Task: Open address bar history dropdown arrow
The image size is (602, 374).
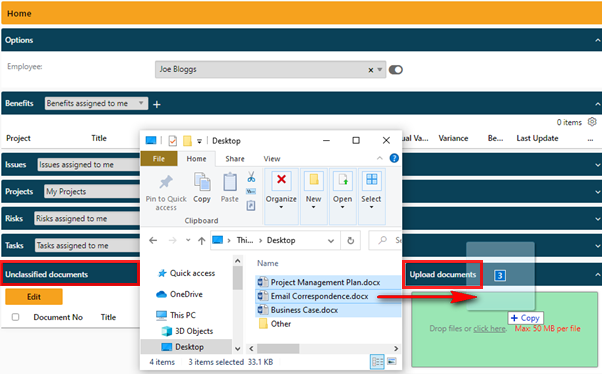Action: tap(331, 241)
